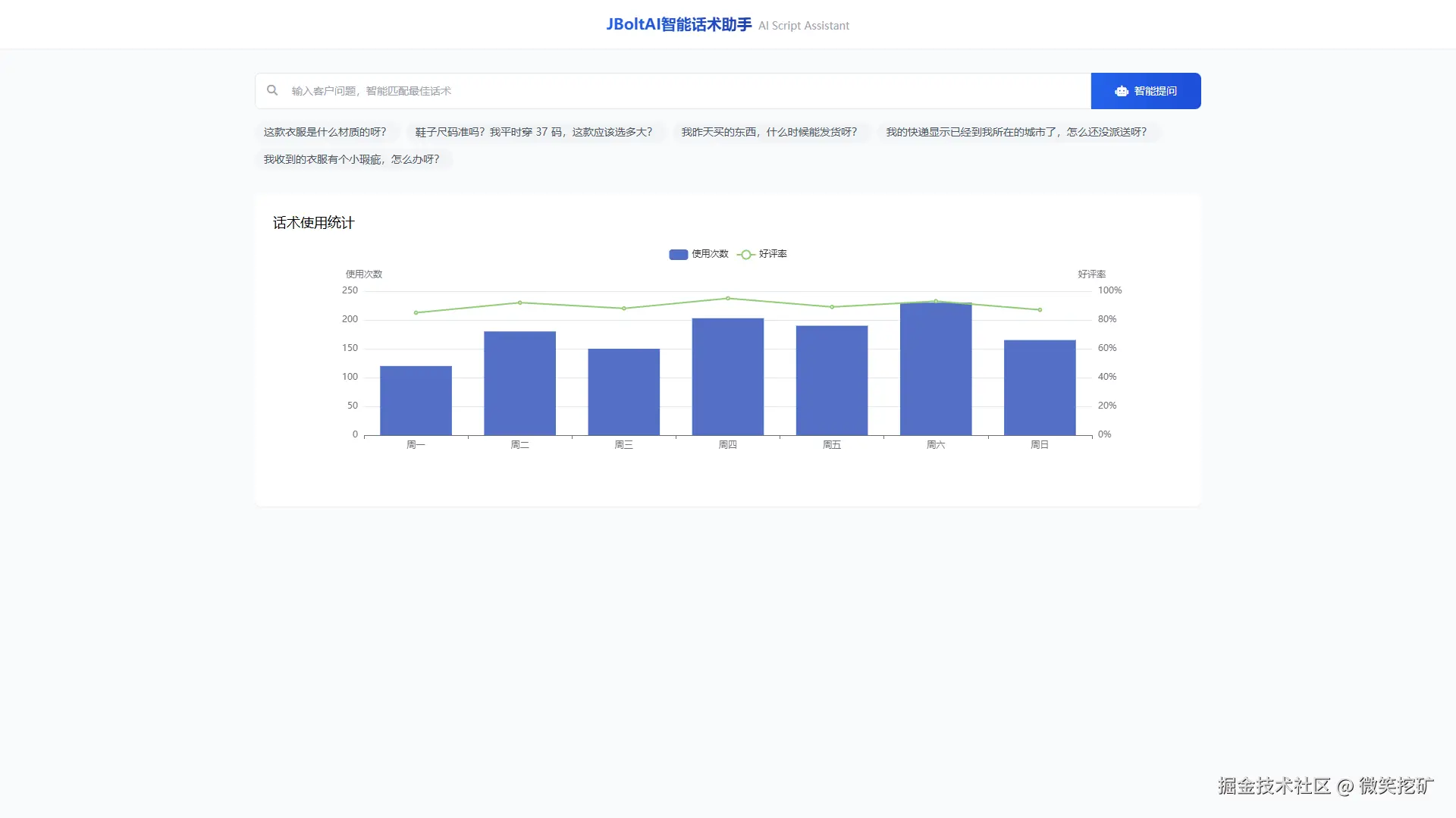
Task: Toggle the 好评率 legend series
Action: coord(762,254)
